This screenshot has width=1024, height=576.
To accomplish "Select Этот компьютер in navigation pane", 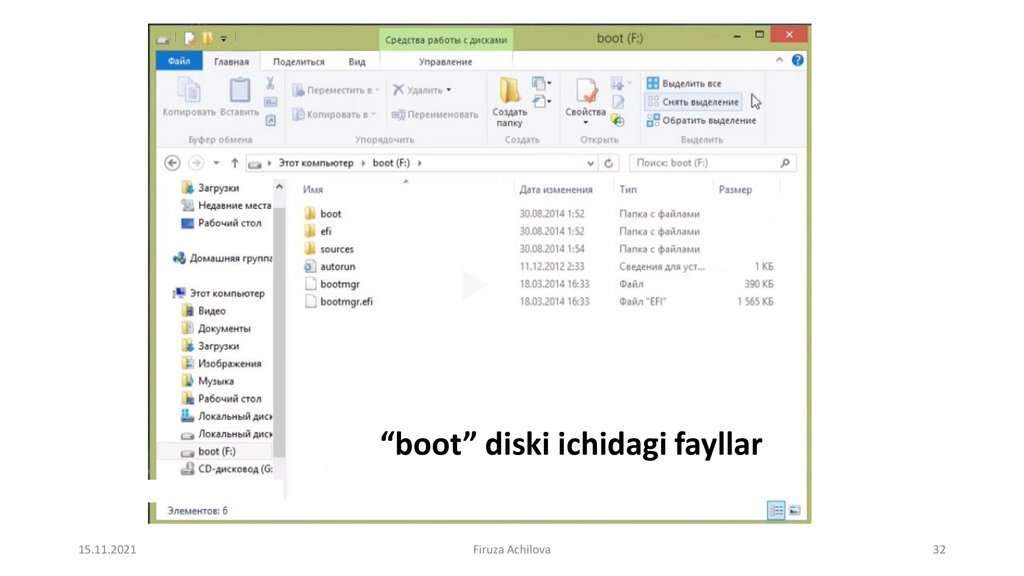I will point(219,293).
